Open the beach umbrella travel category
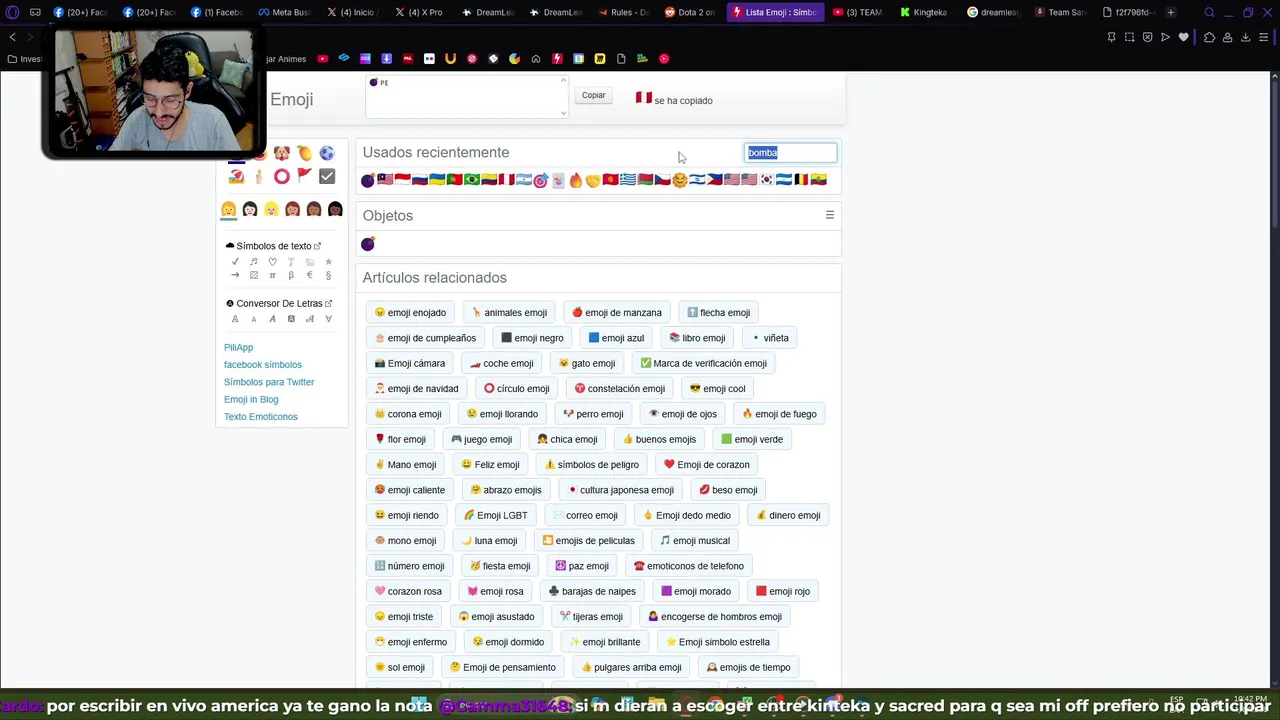 click(x=237, y=176)
